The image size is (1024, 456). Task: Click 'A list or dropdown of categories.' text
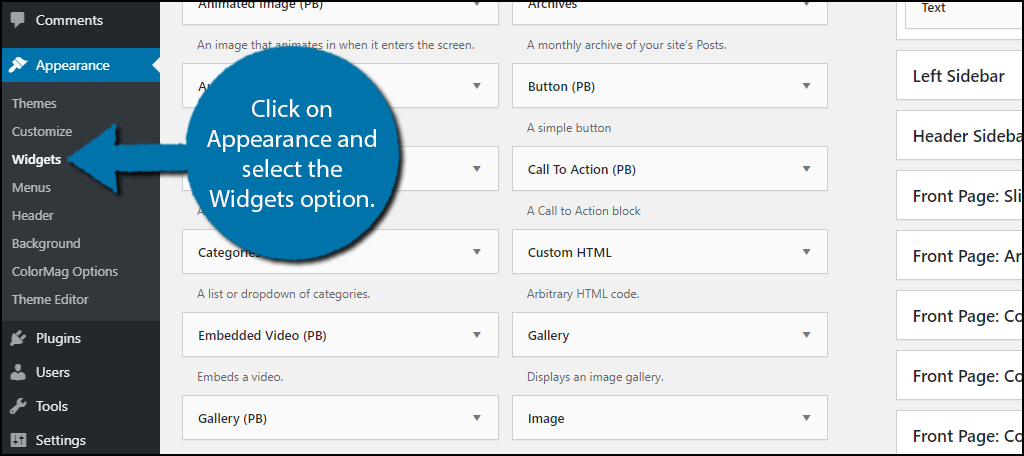[x=283, y=294]
